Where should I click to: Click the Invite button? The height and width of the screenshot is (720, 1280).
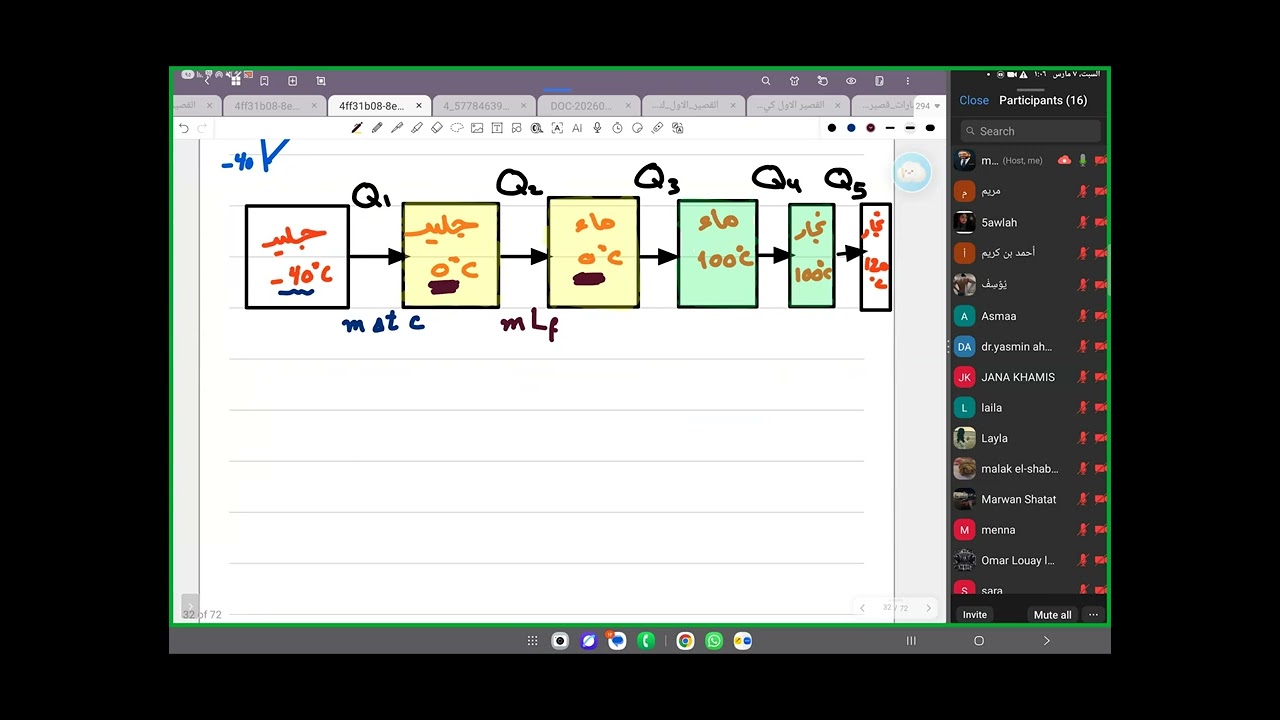pos(975,615)
